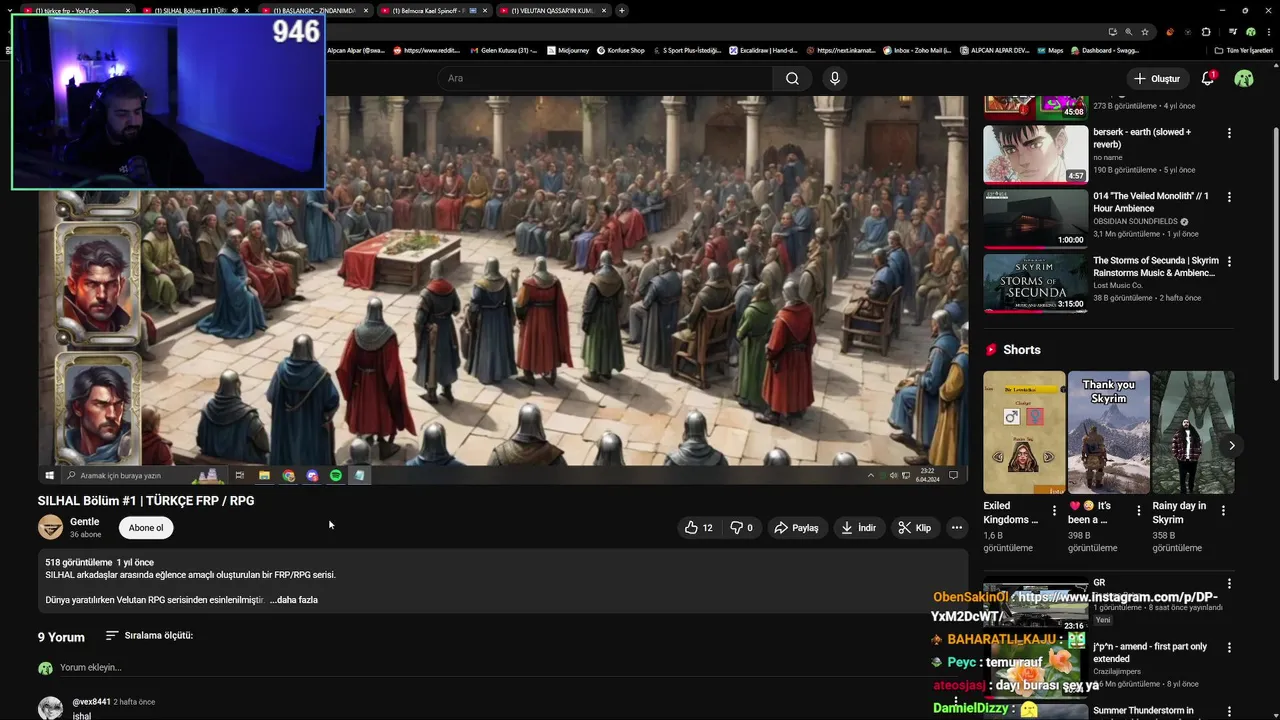Open the Maps bookmark

click(1050, 50)
